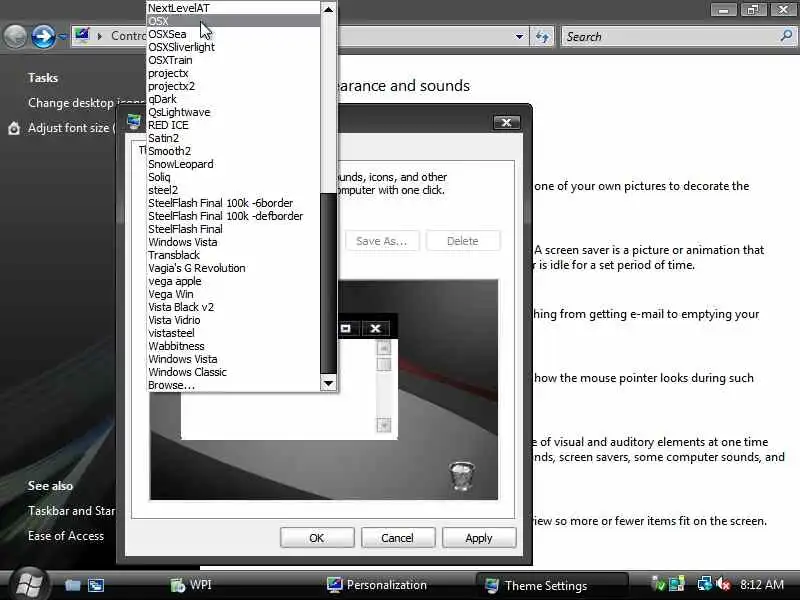800x600 pixels.
Task: Select SteelFlash Final 100k -defborder
Action: [x=234, y=216]
